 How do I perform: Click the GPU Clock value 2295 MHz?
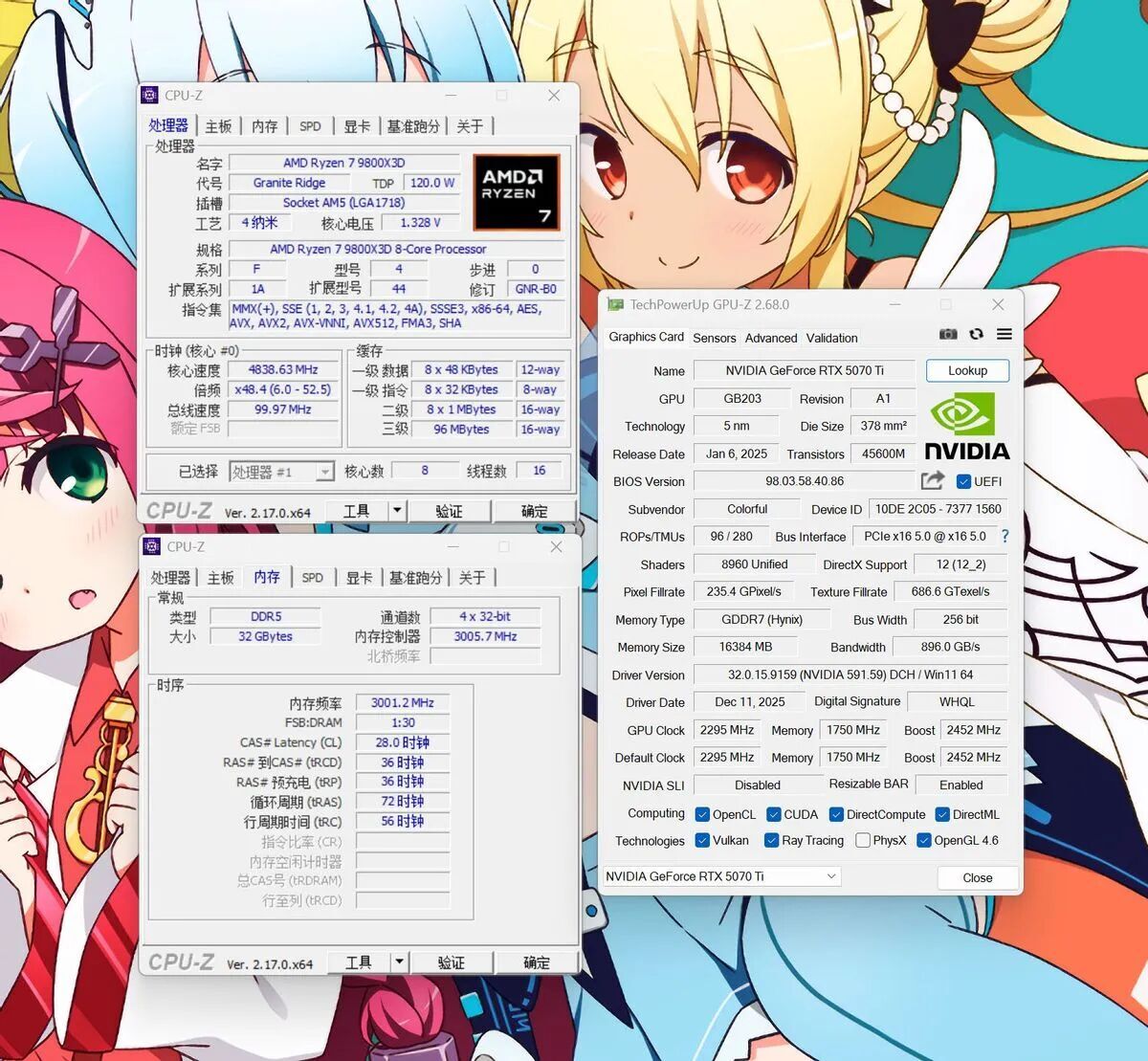[x=727, y=730]
